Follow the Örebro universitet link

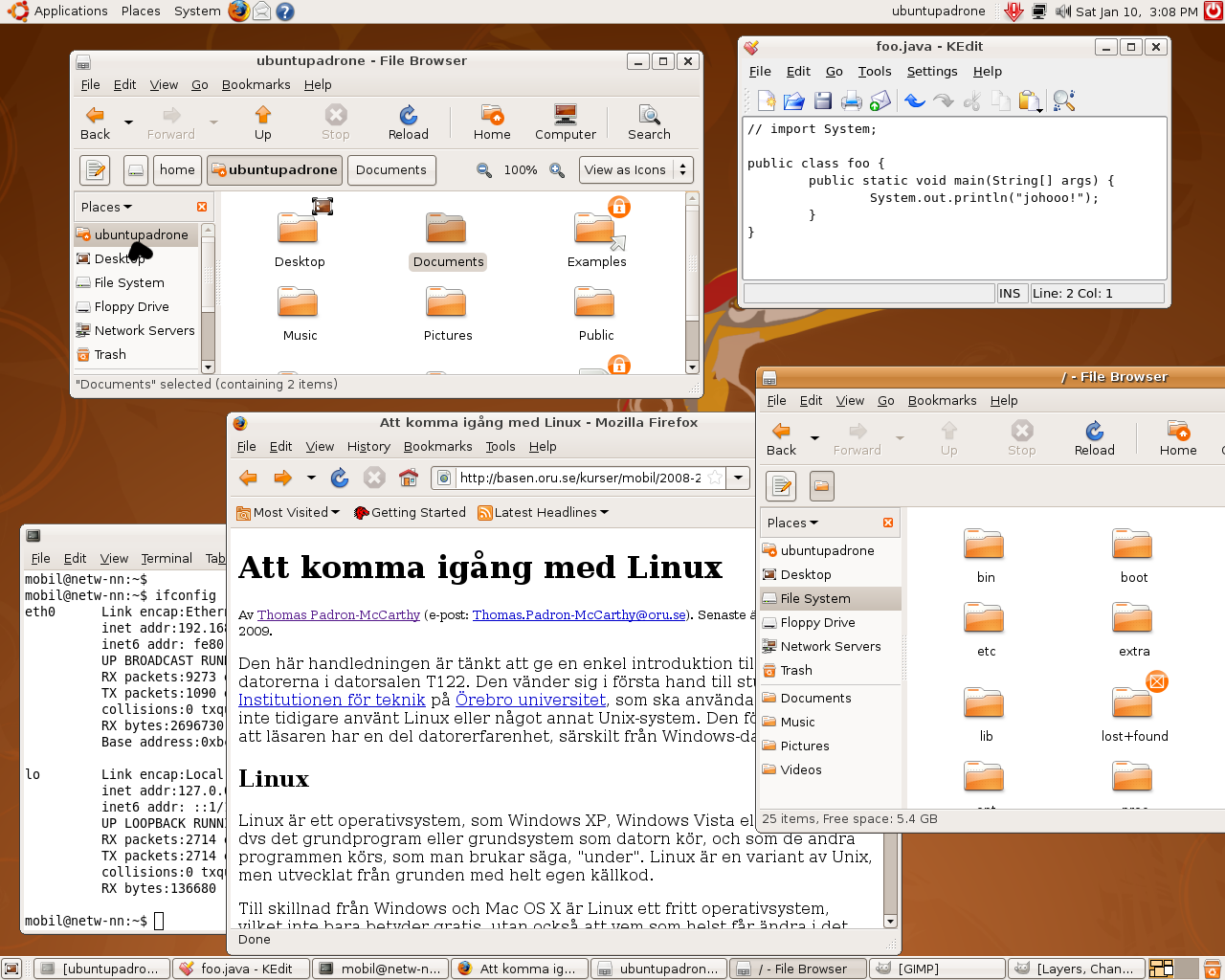[531, 700]
